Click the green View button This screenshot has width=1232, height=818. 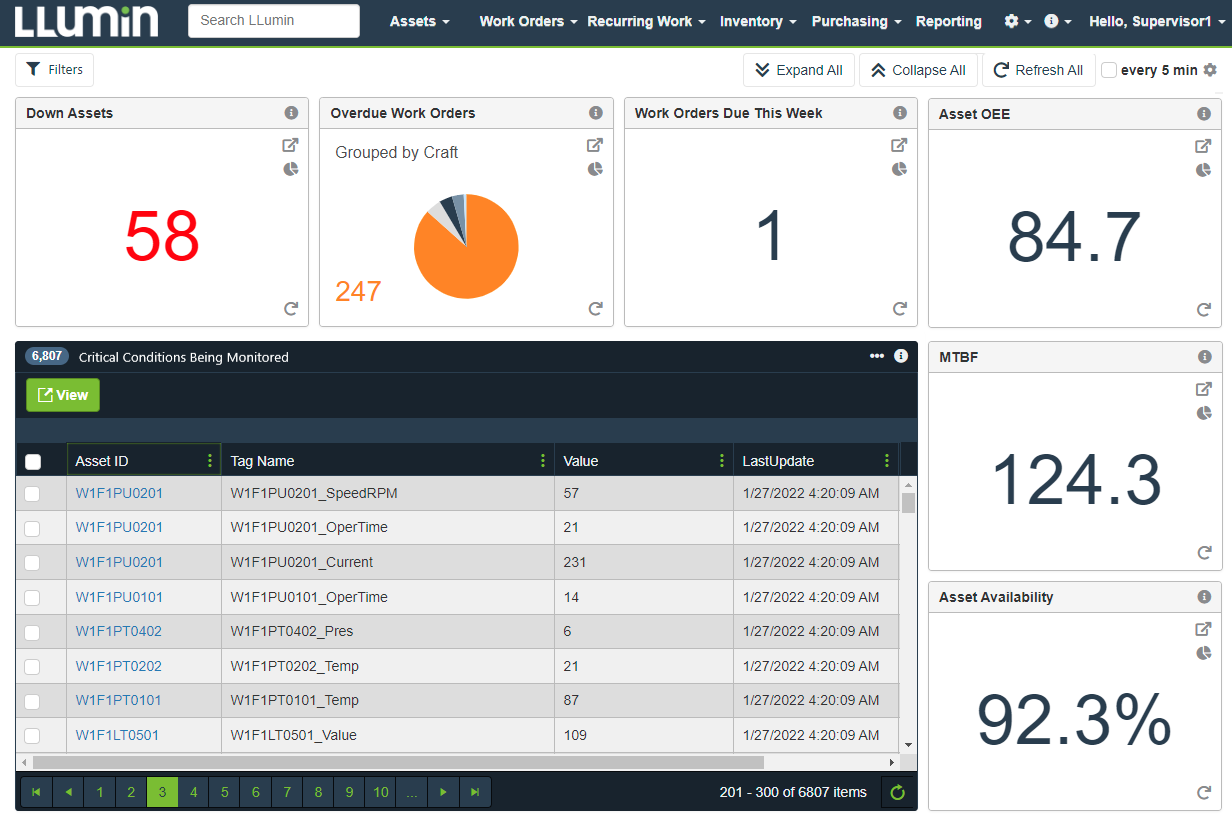point(62,395)
